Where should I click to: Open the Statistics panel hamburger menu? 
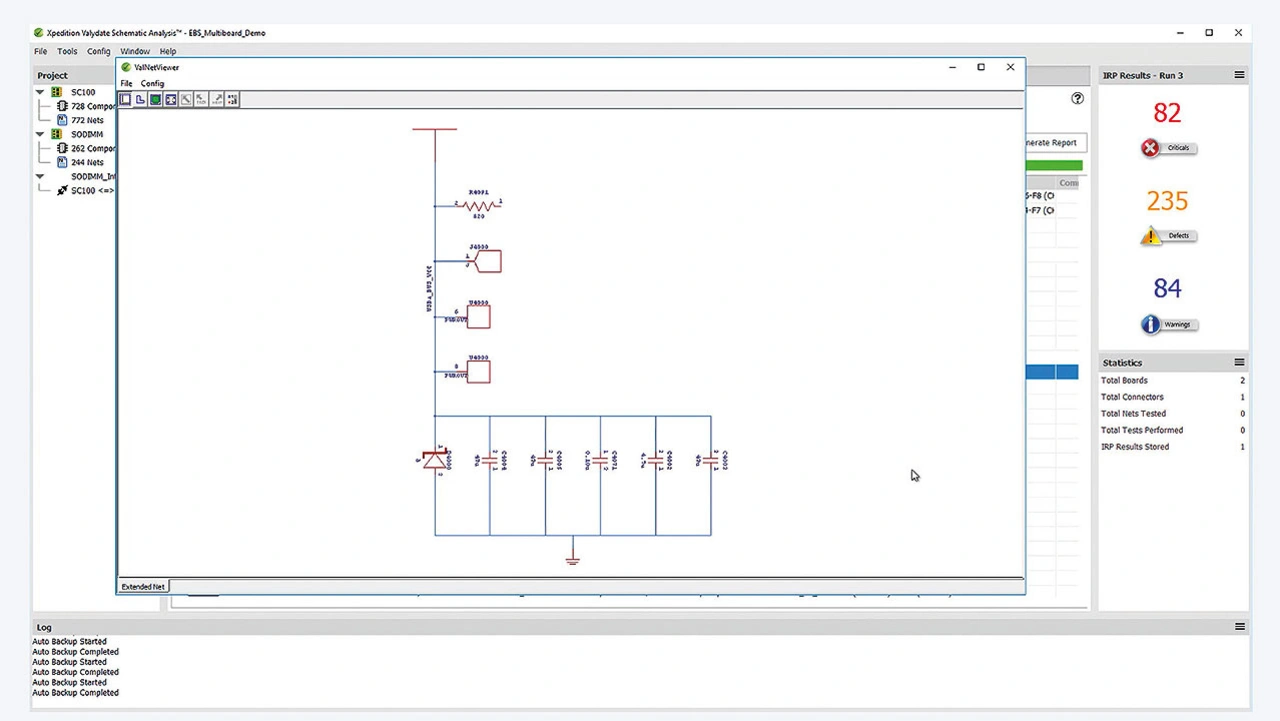[x=1239, y=362]
